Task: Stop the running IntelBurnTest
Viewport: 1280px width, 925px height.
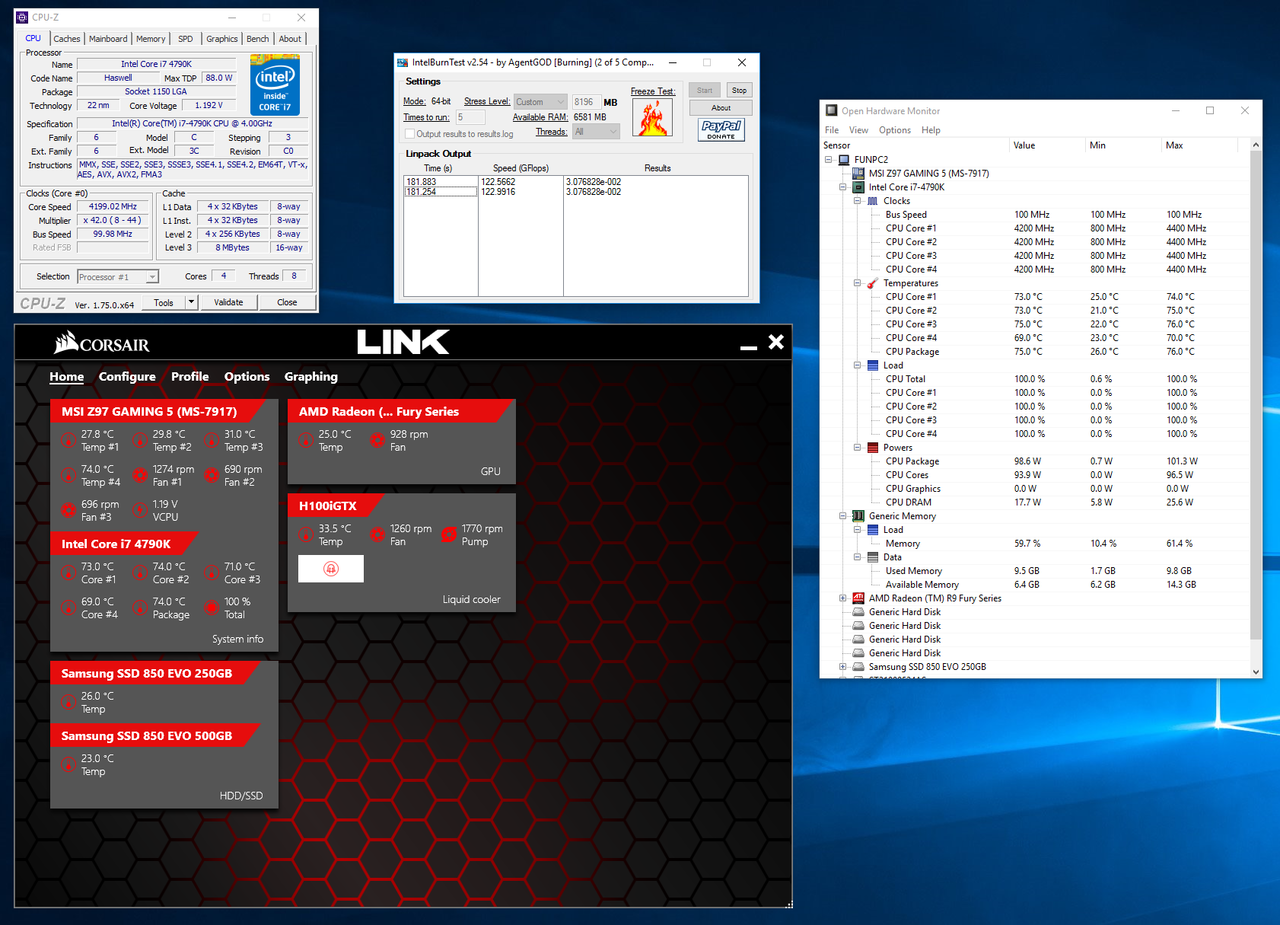Action: [738, 90]
